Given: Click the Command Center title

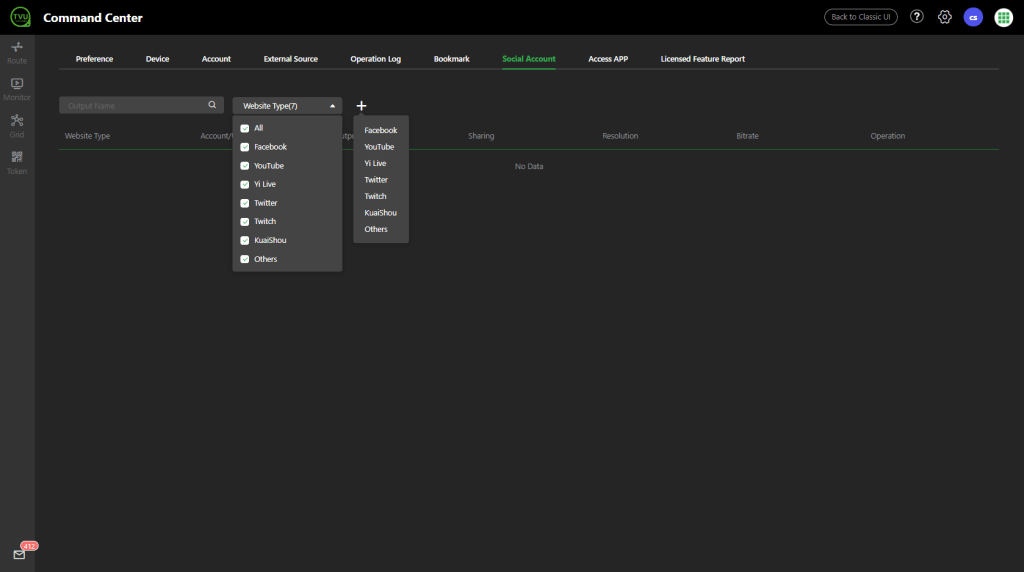Looking at the screenshot, I should [x=93, y=18].
